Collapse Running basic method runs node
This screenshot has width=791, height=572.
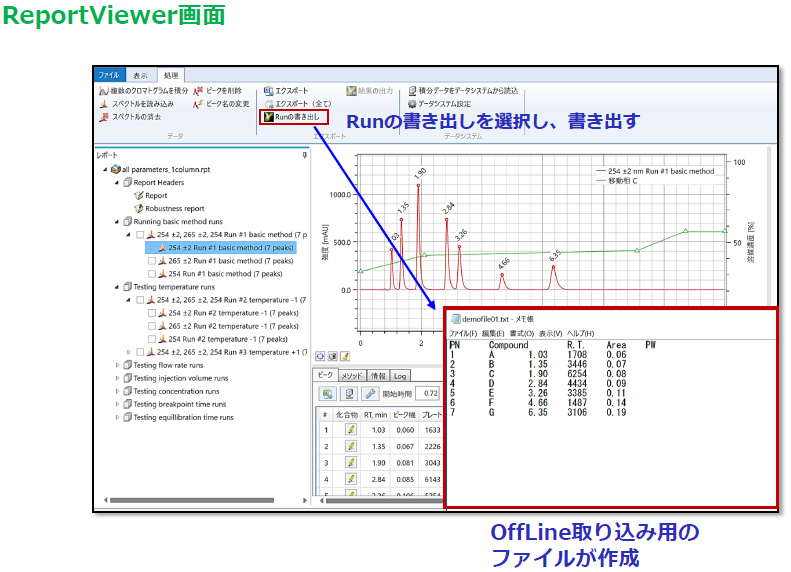coord(117,221)
